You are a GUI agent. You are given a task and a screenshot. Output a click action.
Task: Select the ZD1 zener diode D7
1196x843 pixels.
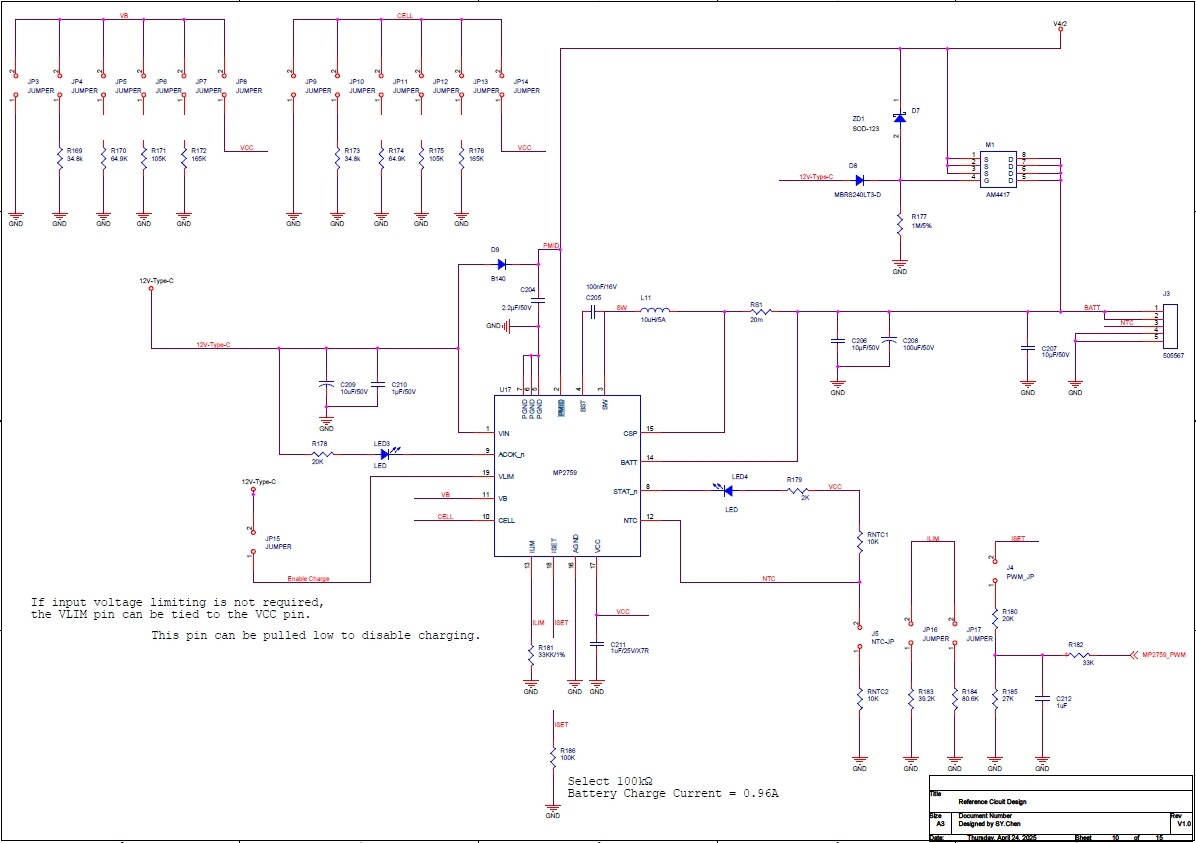point(899,118)
